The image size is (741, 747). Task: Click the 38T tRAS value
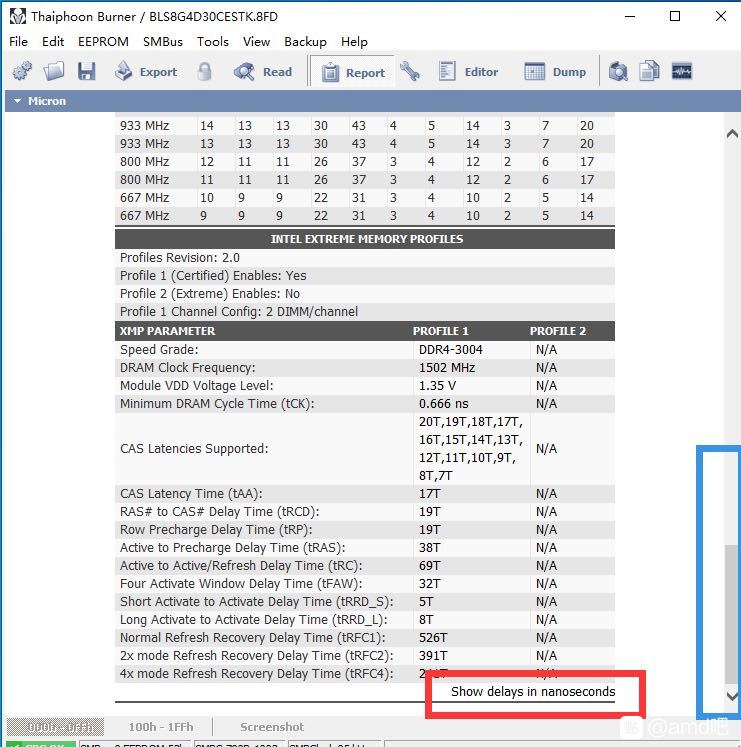point(429,548)
